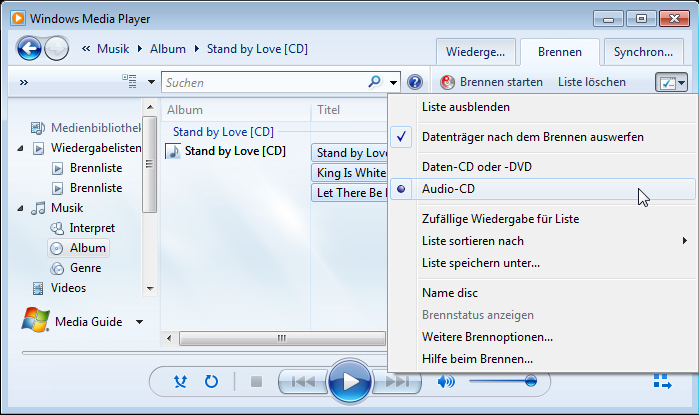Click the Medienbibliothek library icon

[38, 128]
